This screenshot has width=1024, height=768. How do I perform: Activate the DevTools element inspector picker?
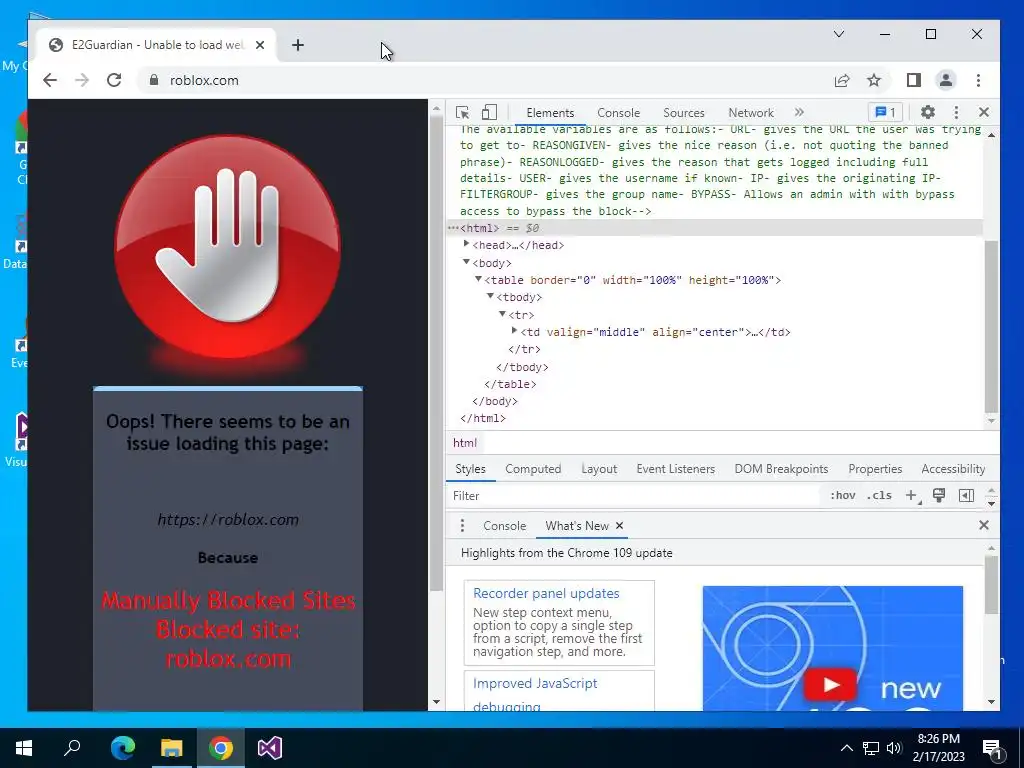coord(462,112)
